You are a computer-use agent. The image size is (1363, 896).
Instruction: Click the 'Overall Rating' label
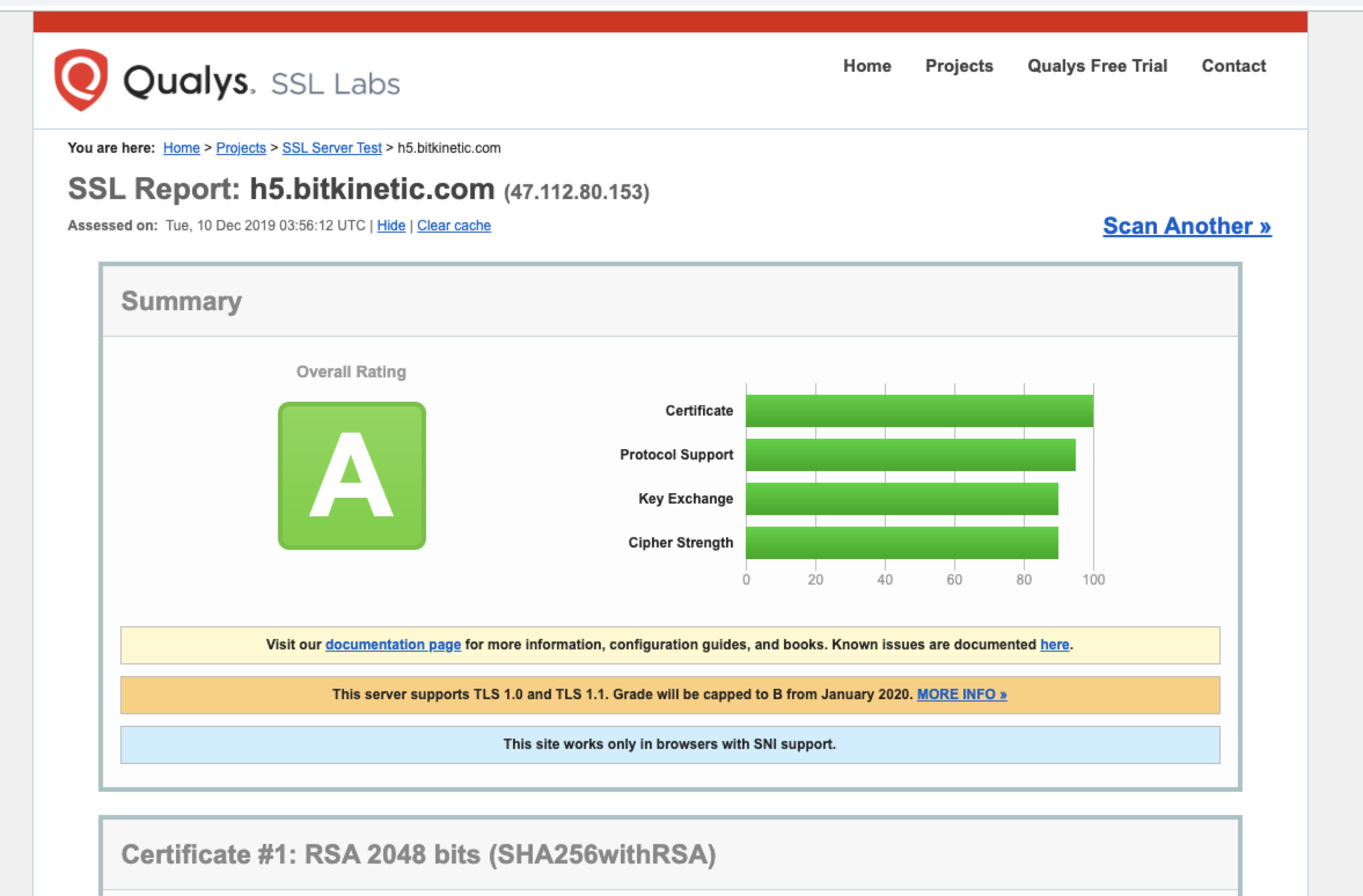(351, 372)
